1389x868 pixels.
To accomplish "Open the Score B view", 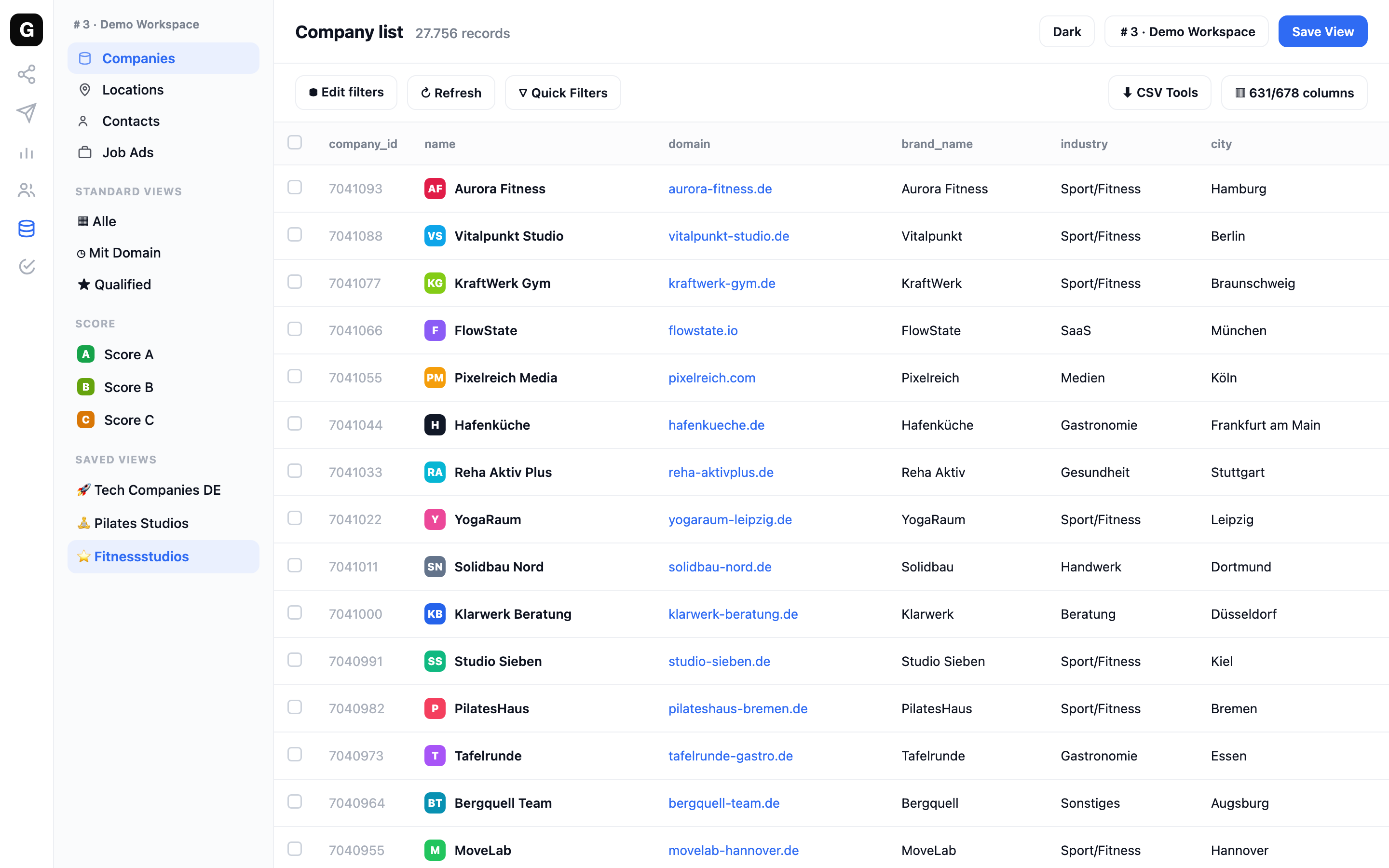I will [163, 387].
